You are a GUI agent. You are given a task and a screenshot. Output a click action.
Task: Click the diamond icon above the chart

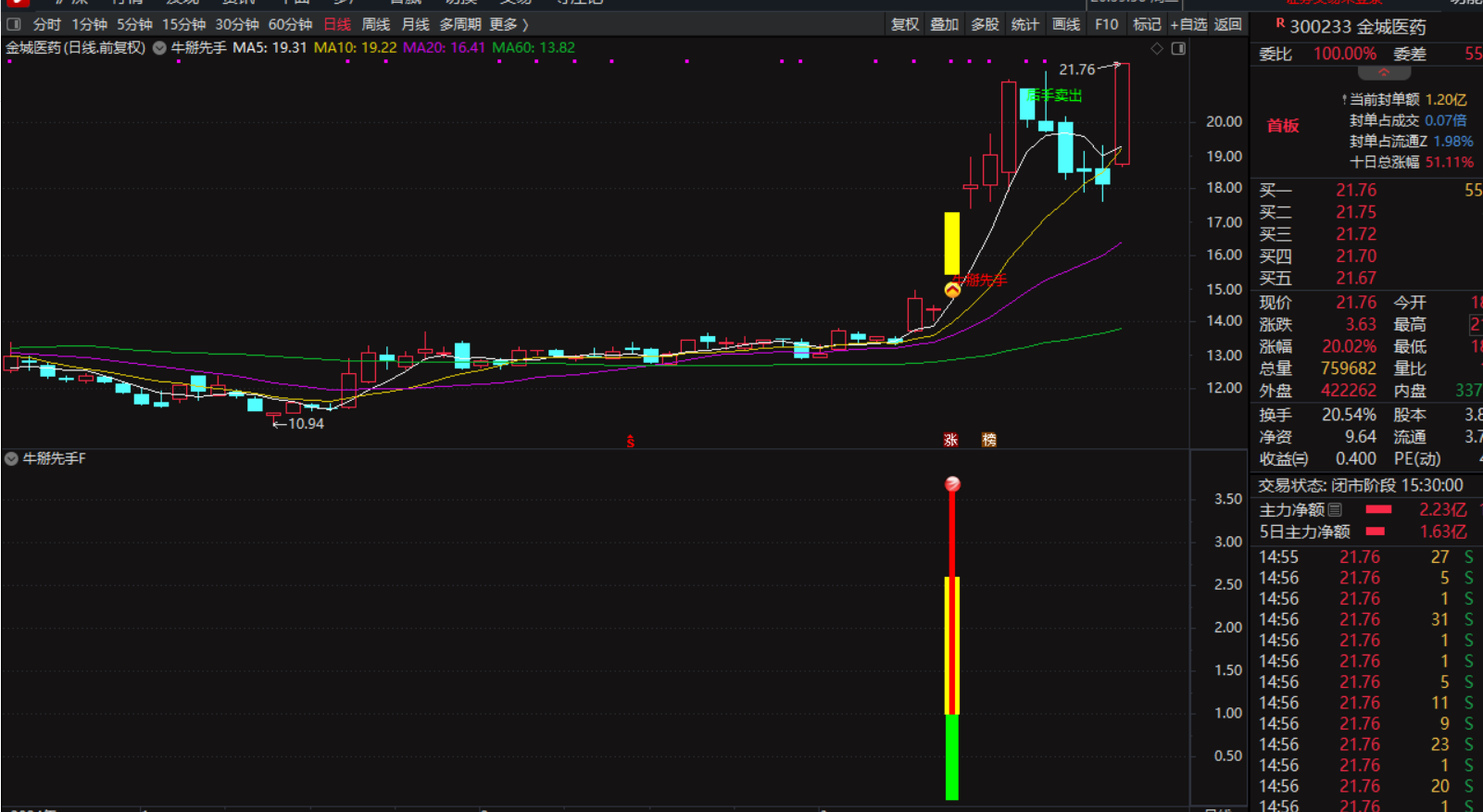(1157, 48)
